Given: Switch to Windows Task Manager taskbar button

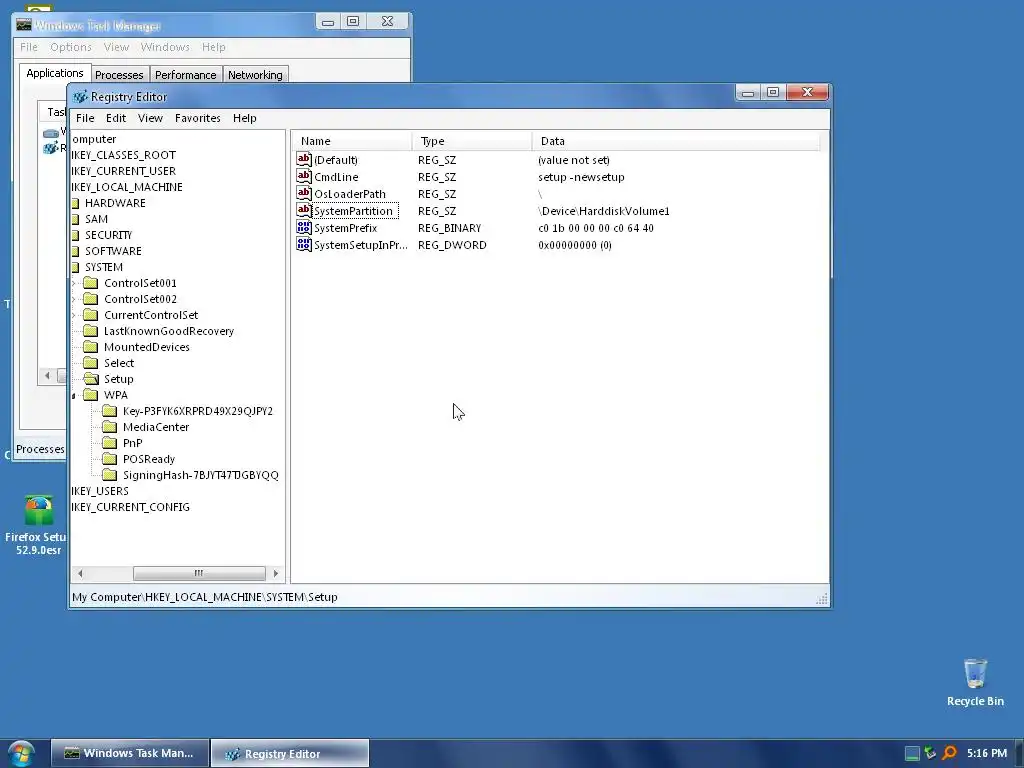Looking at the screenshot, I should pyautogui.click(x=130, y=753).
